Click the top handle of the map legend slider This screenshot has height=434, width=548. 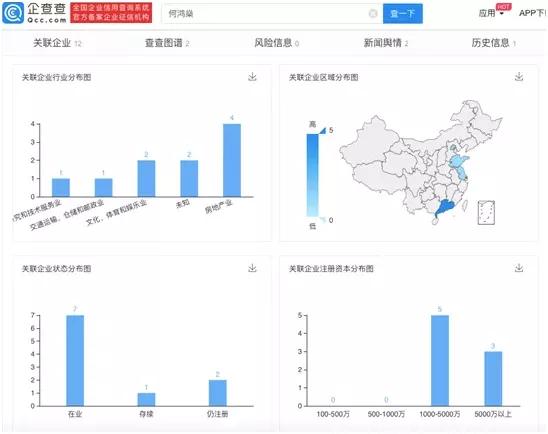323,131
